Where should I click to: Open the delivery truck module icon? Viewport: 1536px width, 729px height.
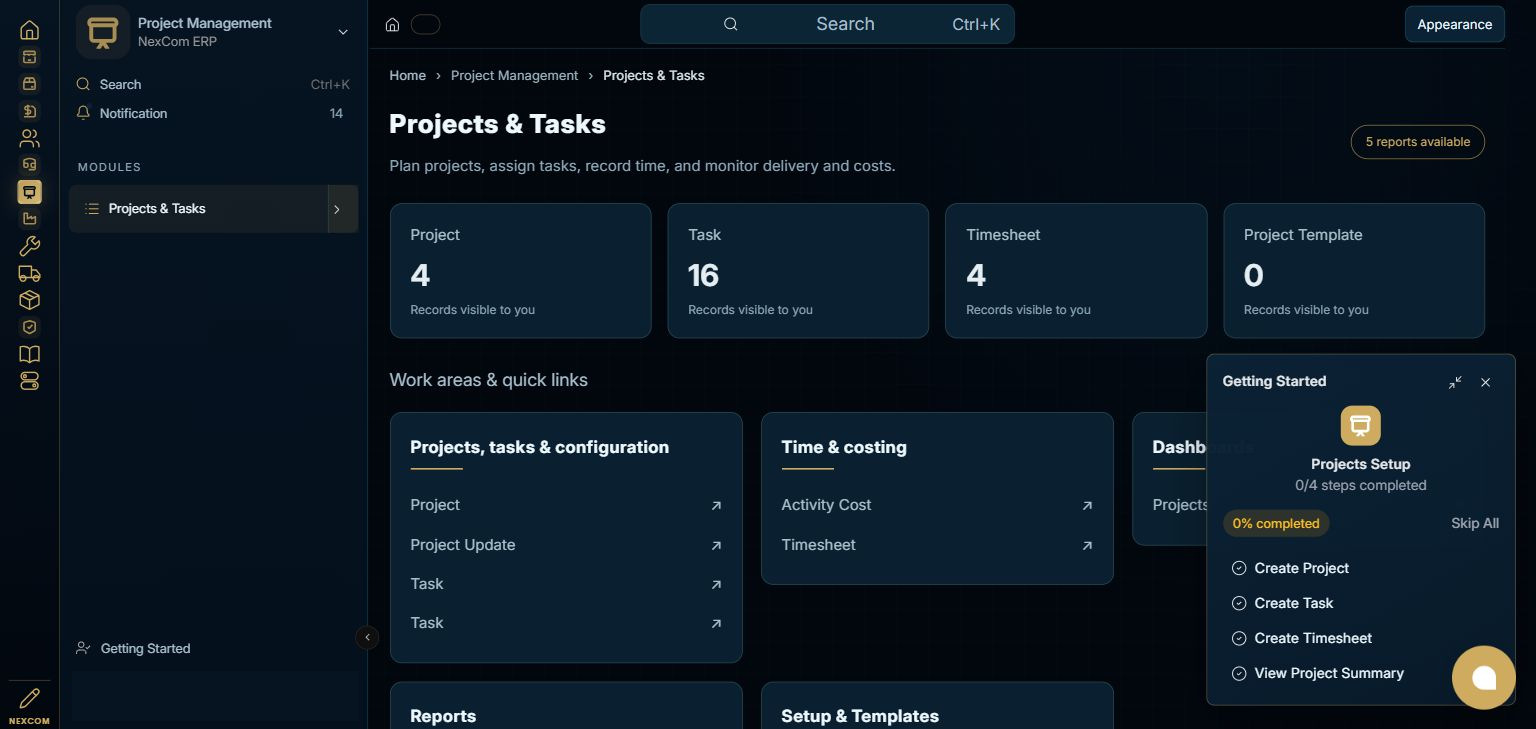click(30, 273)
